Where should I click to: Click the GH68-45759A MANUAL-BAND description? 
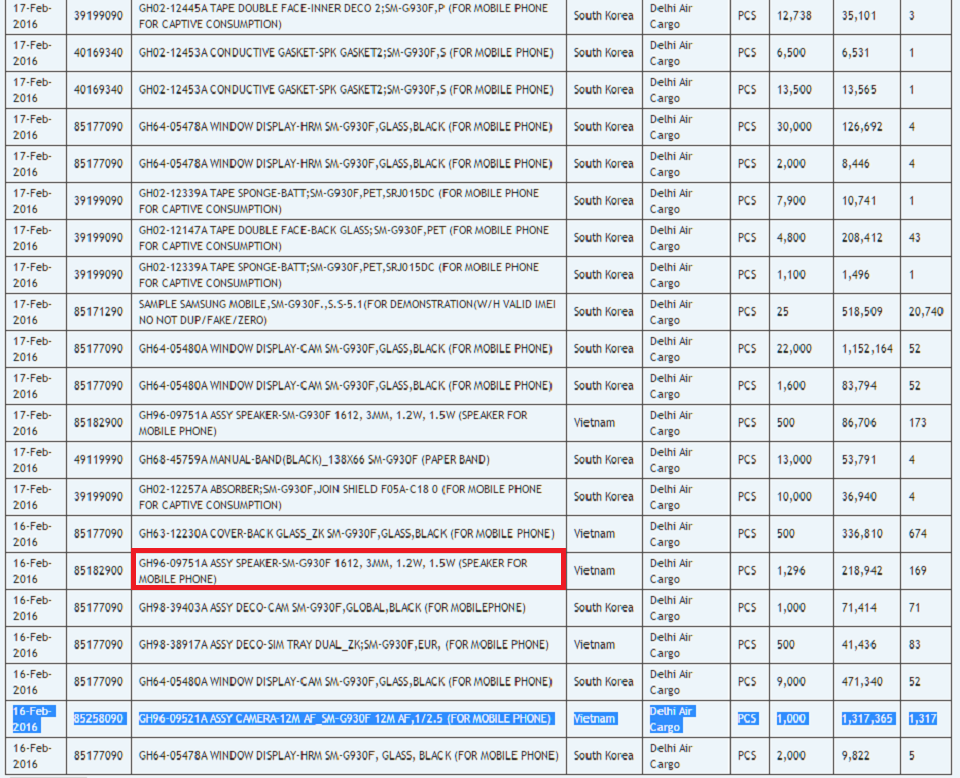[x=348, y=460]
